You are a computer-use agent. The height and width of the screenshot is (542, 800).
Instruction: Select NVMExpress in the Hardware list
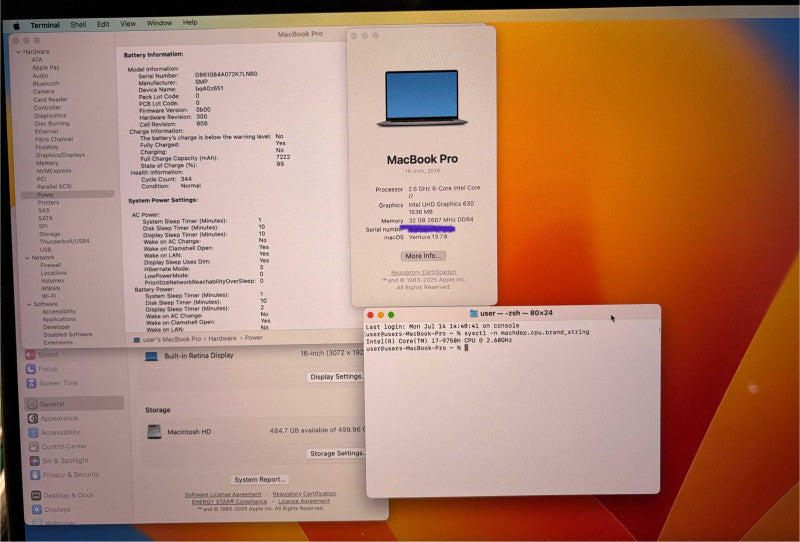click(54, 171)
